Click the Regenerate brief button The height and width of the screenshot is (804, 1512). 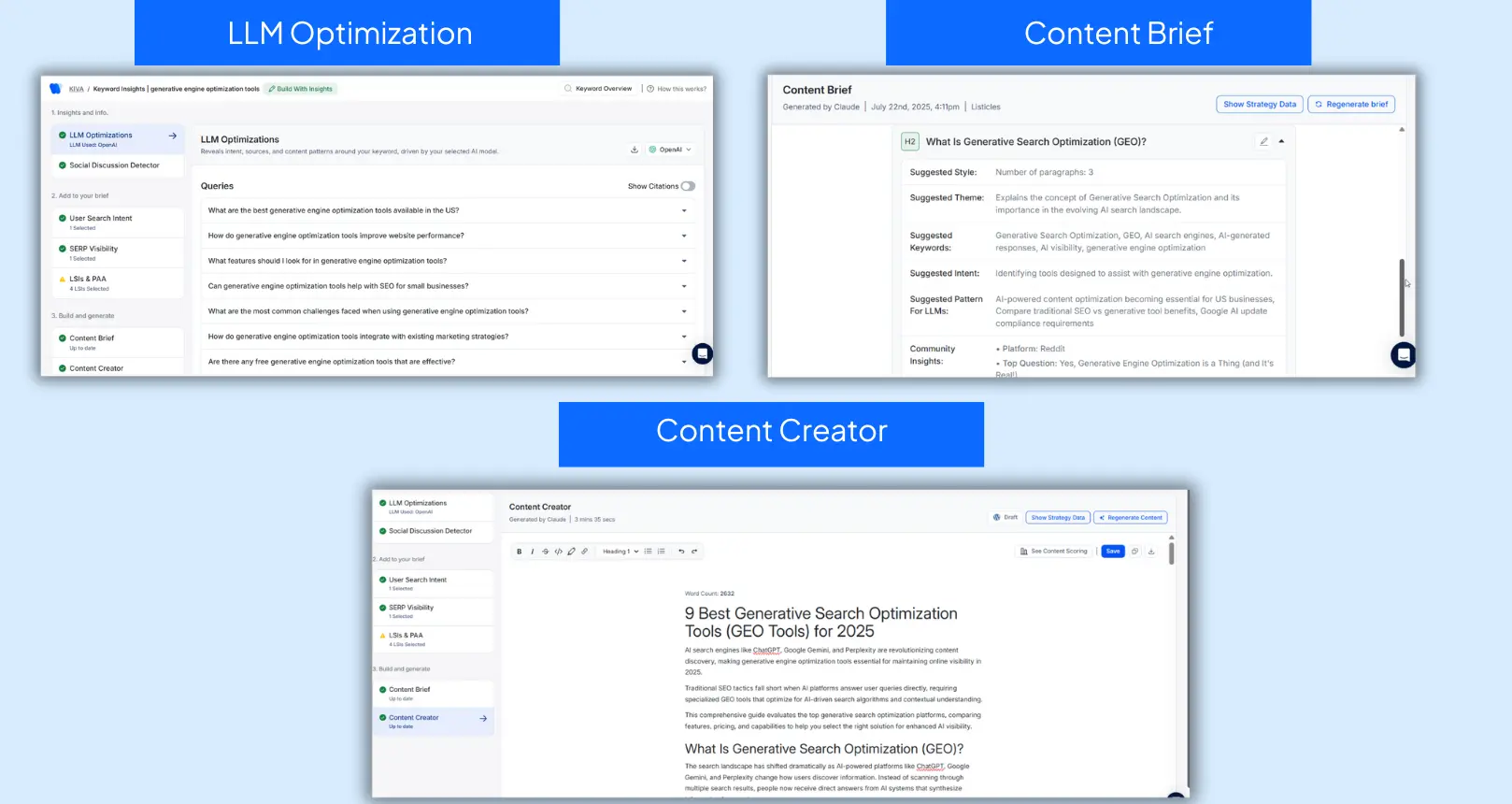pos(1351,105)
